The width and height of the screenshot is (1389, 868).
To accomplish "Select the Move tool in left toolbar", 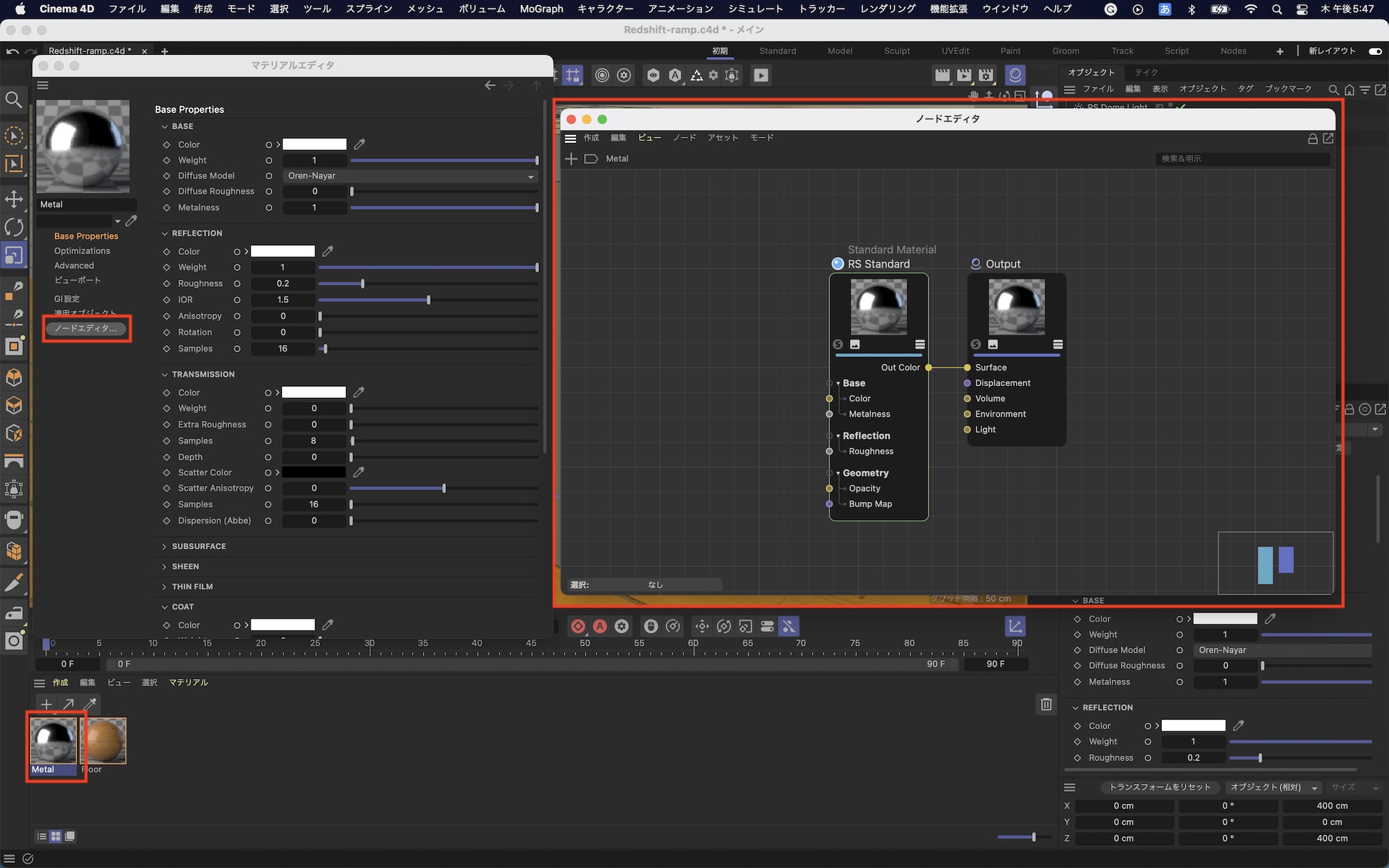I will [14, 199].
